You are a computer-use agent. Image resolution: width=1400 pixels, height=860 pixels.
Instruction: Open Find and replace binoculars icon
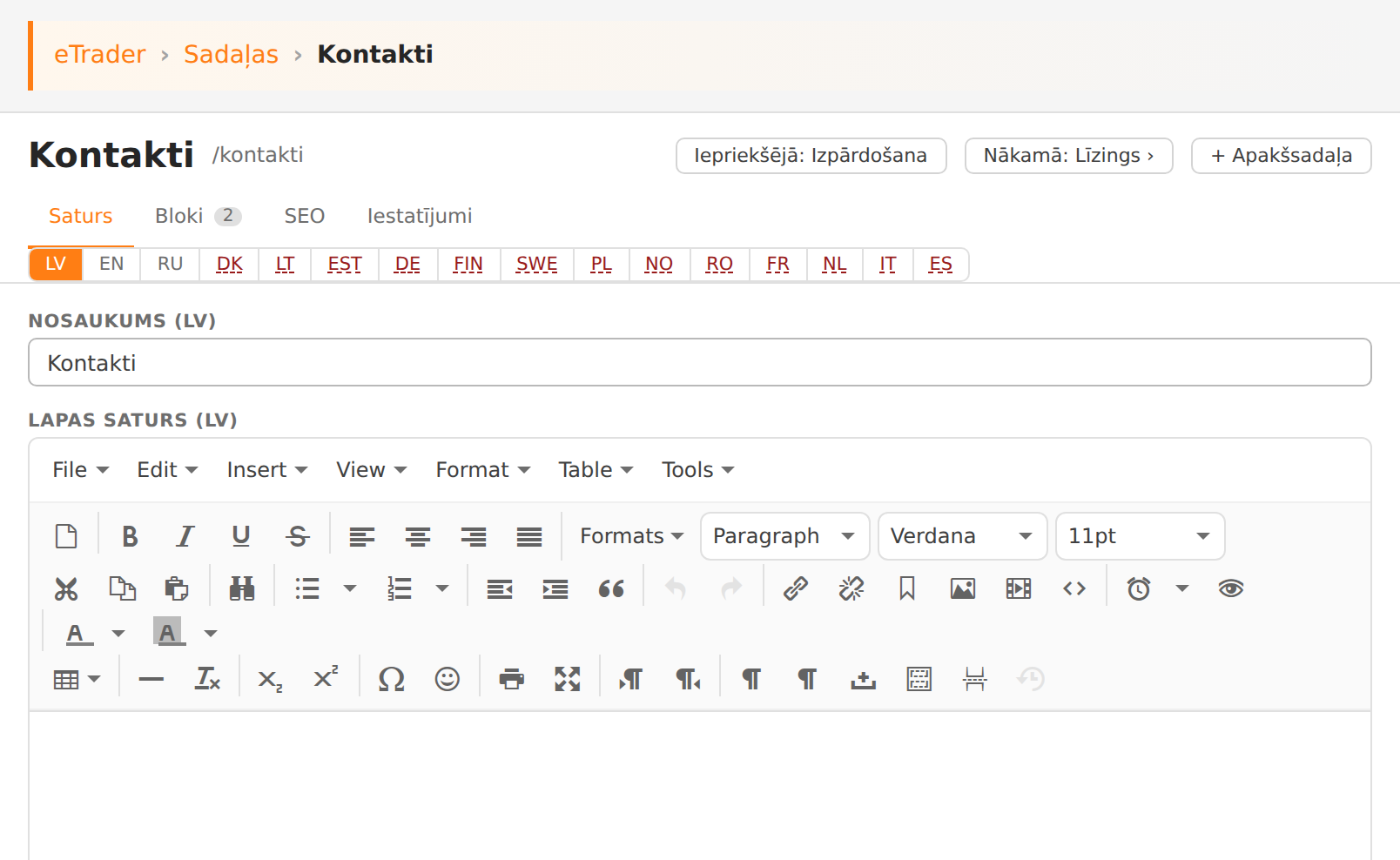click(x=242, y=589)
